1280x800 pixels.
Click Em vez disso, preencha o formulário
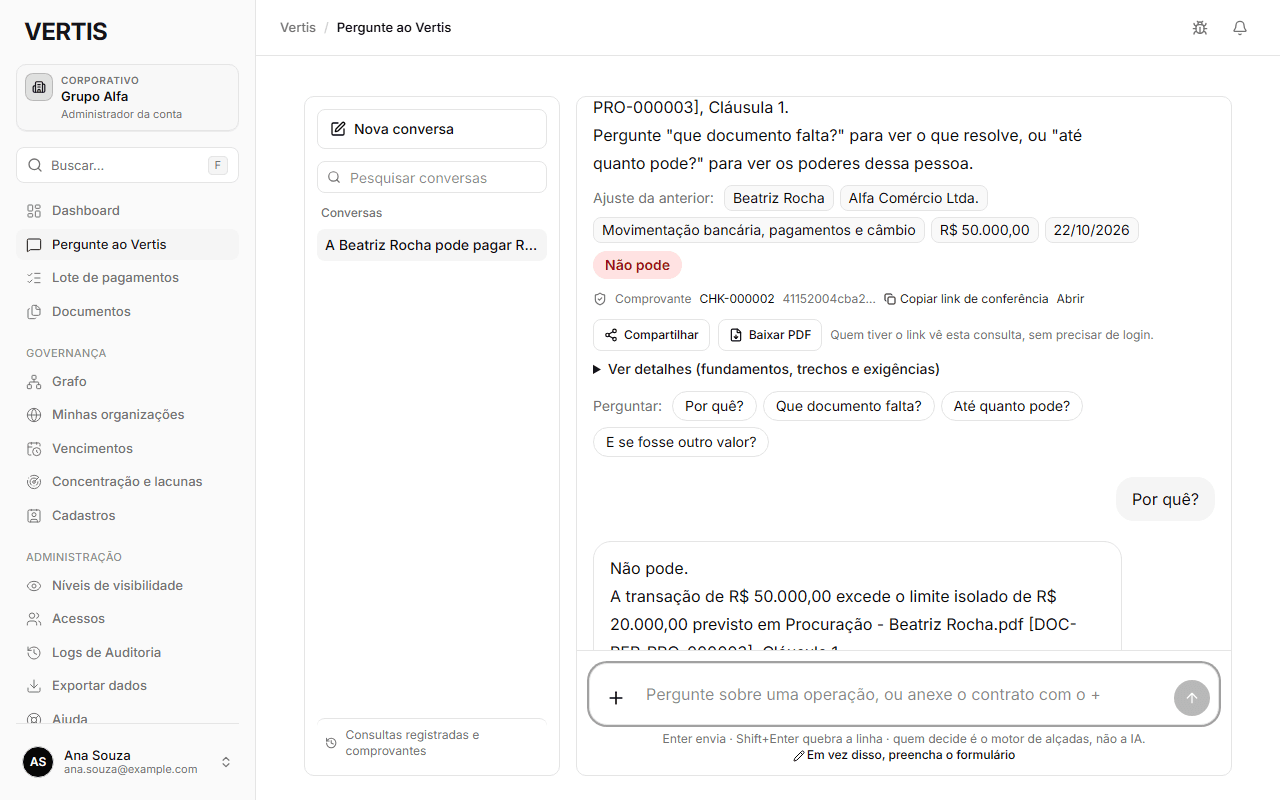(904, 756)
